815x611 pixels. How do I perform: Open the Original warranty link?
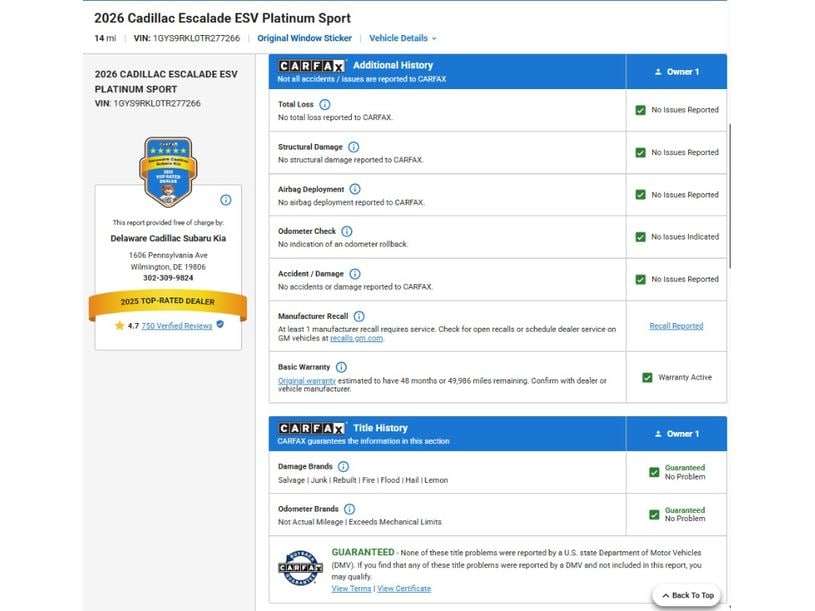tap(307, 381)
